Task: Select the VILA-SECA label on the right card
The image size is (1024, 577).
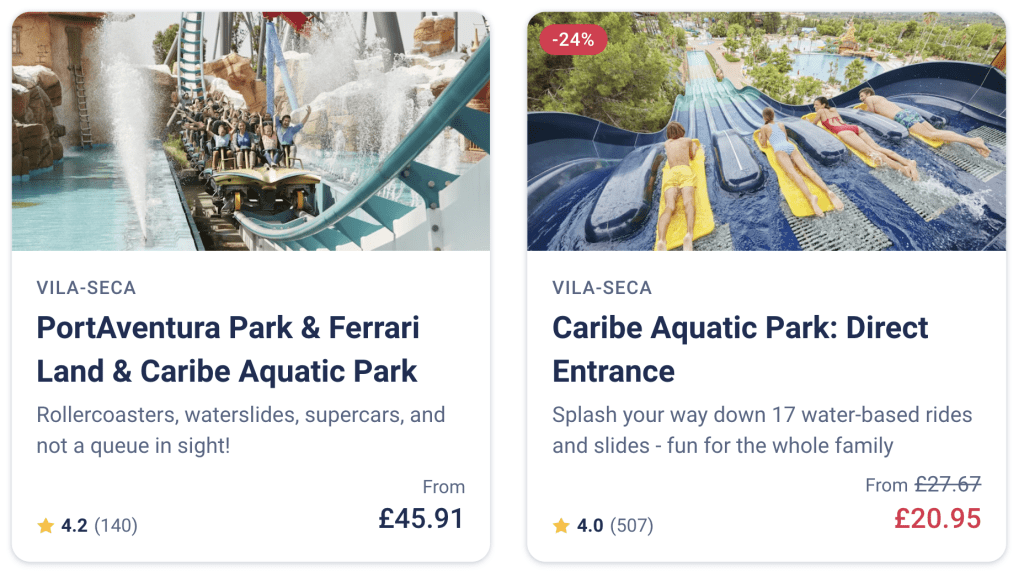Action: pyautogui.click(x=601, y=287)
